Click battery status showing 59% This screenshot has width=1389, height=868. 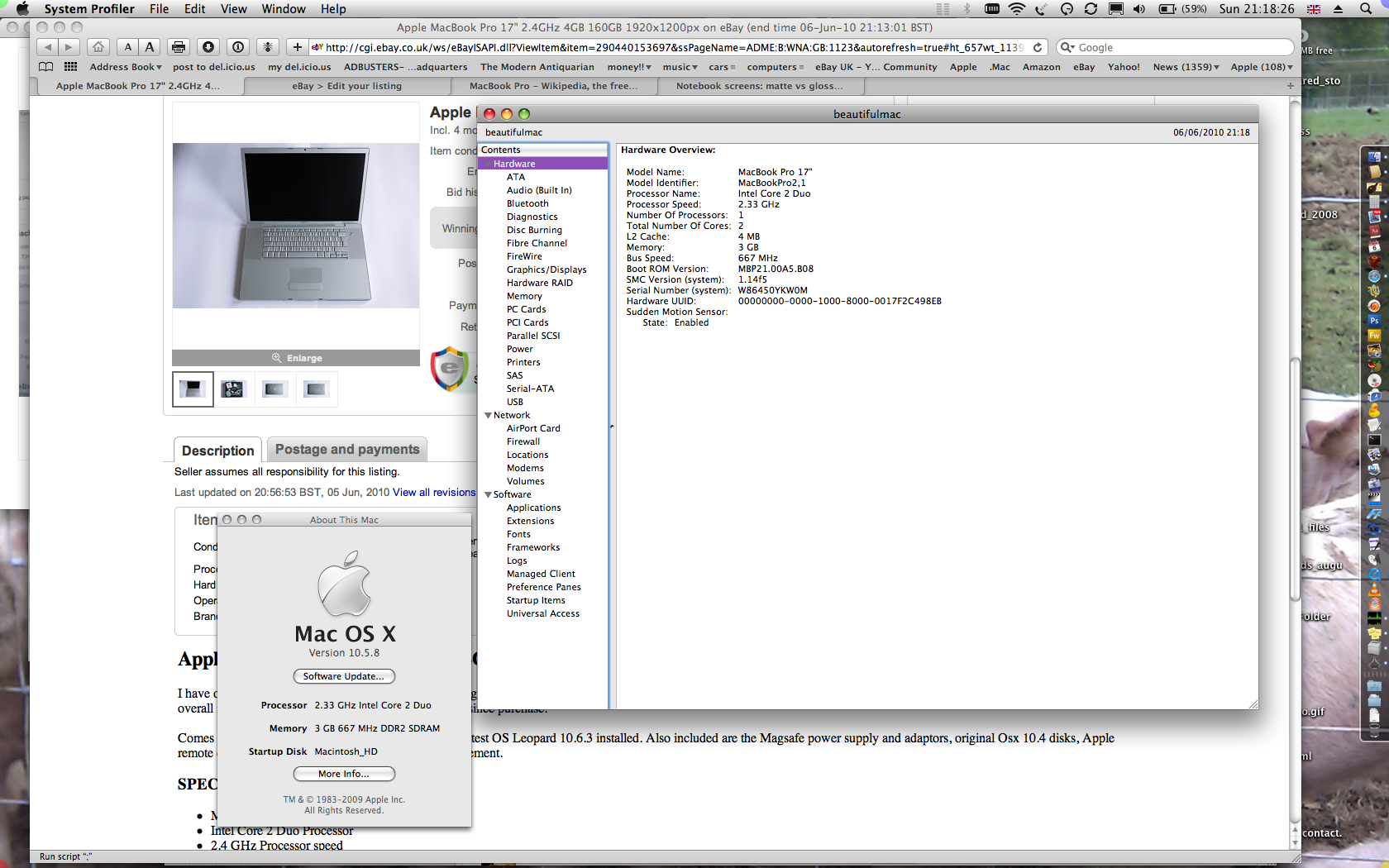1182,9
